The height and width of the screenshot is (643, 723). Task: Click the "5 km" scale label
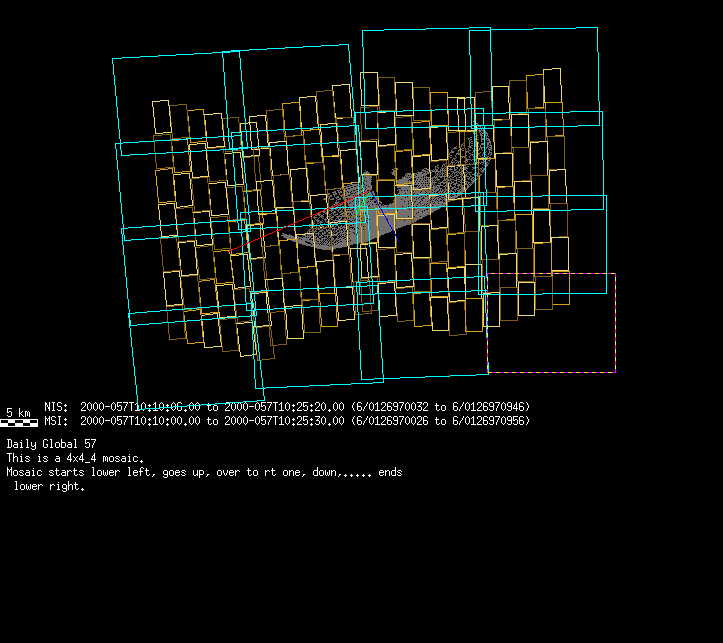click(18, 412)
